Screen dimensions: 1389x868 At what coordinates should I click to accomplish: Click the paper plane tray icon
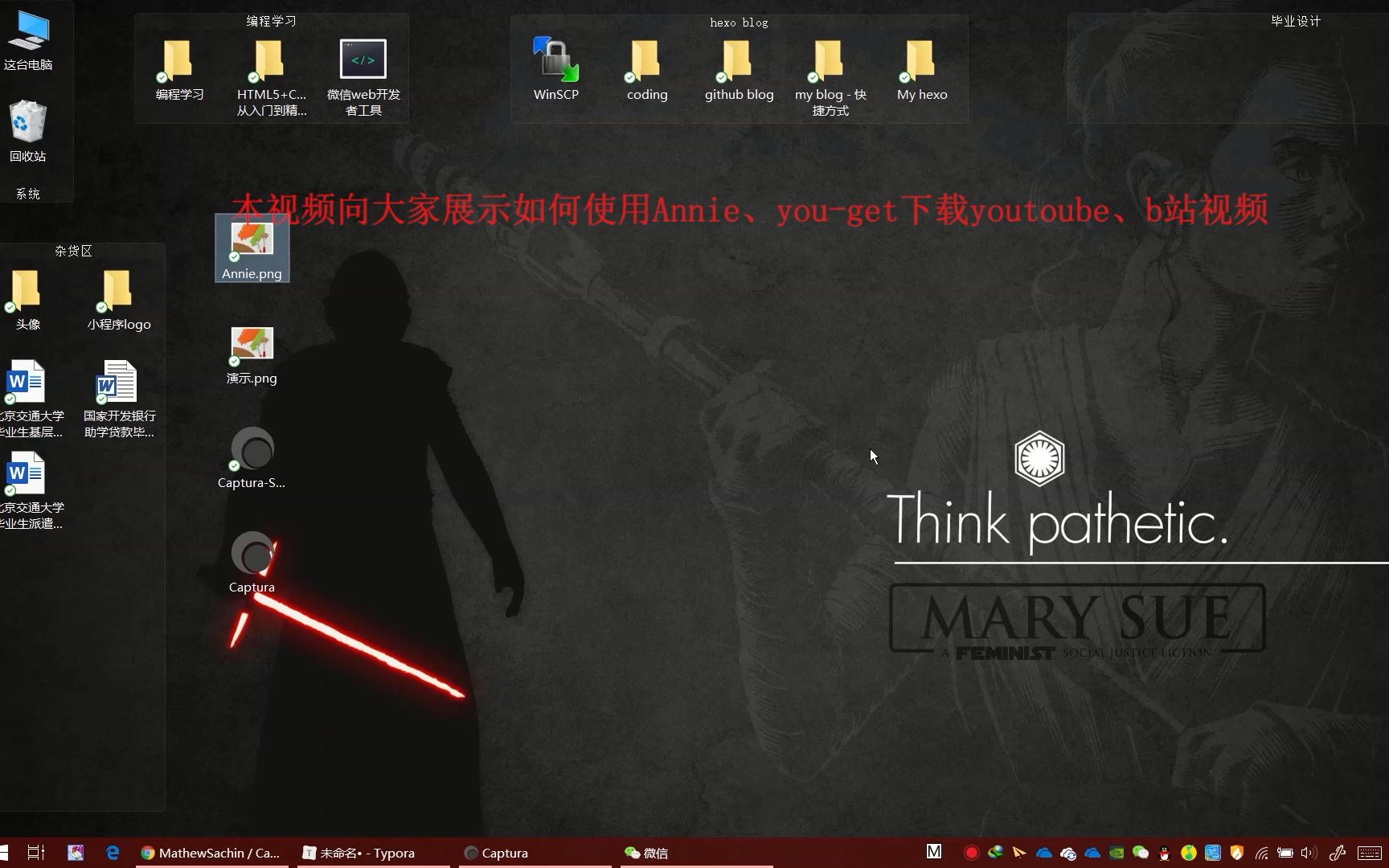(1019, 853)
